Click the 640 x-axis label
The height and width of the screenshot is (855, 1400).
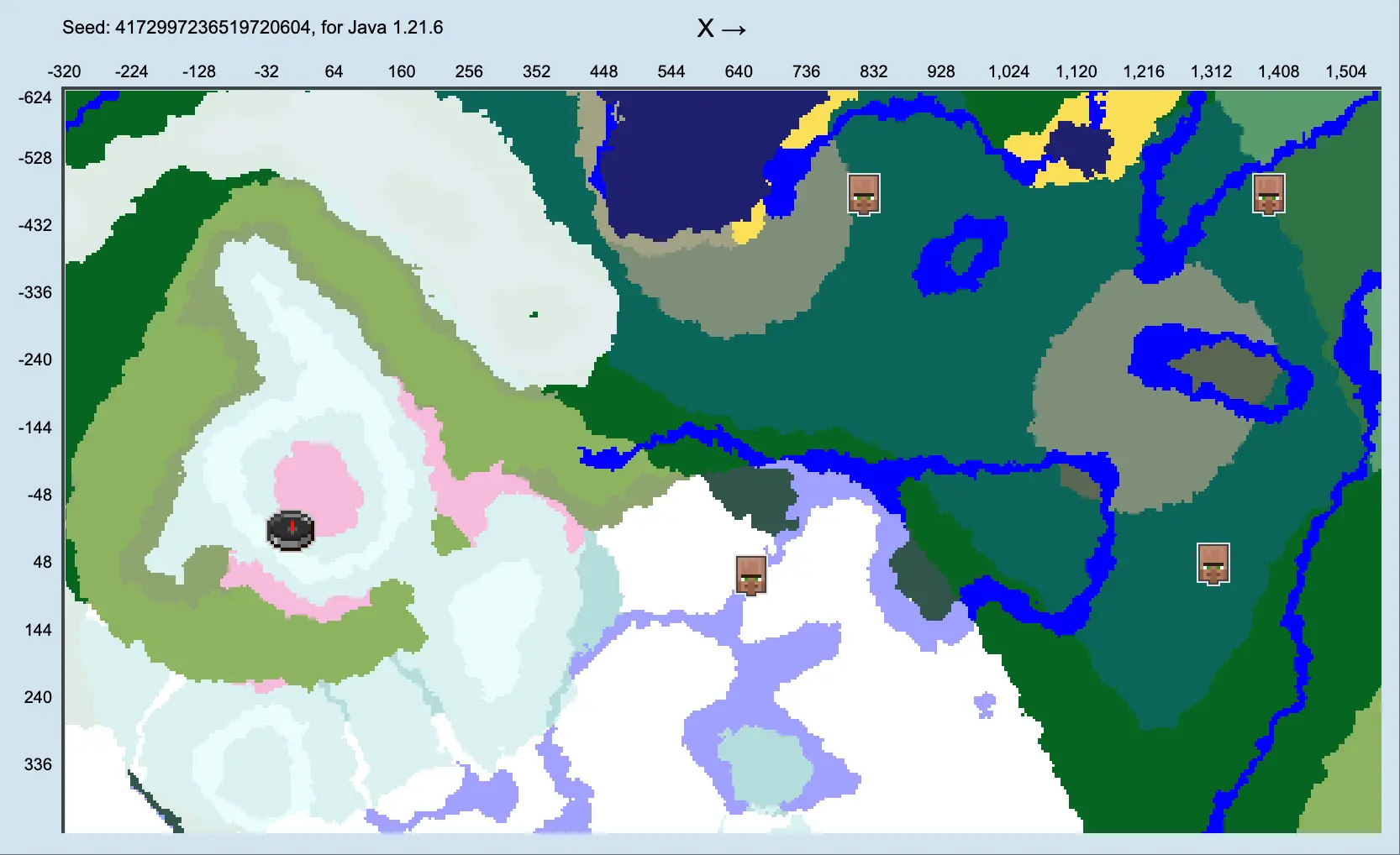(x=739, y=71)
